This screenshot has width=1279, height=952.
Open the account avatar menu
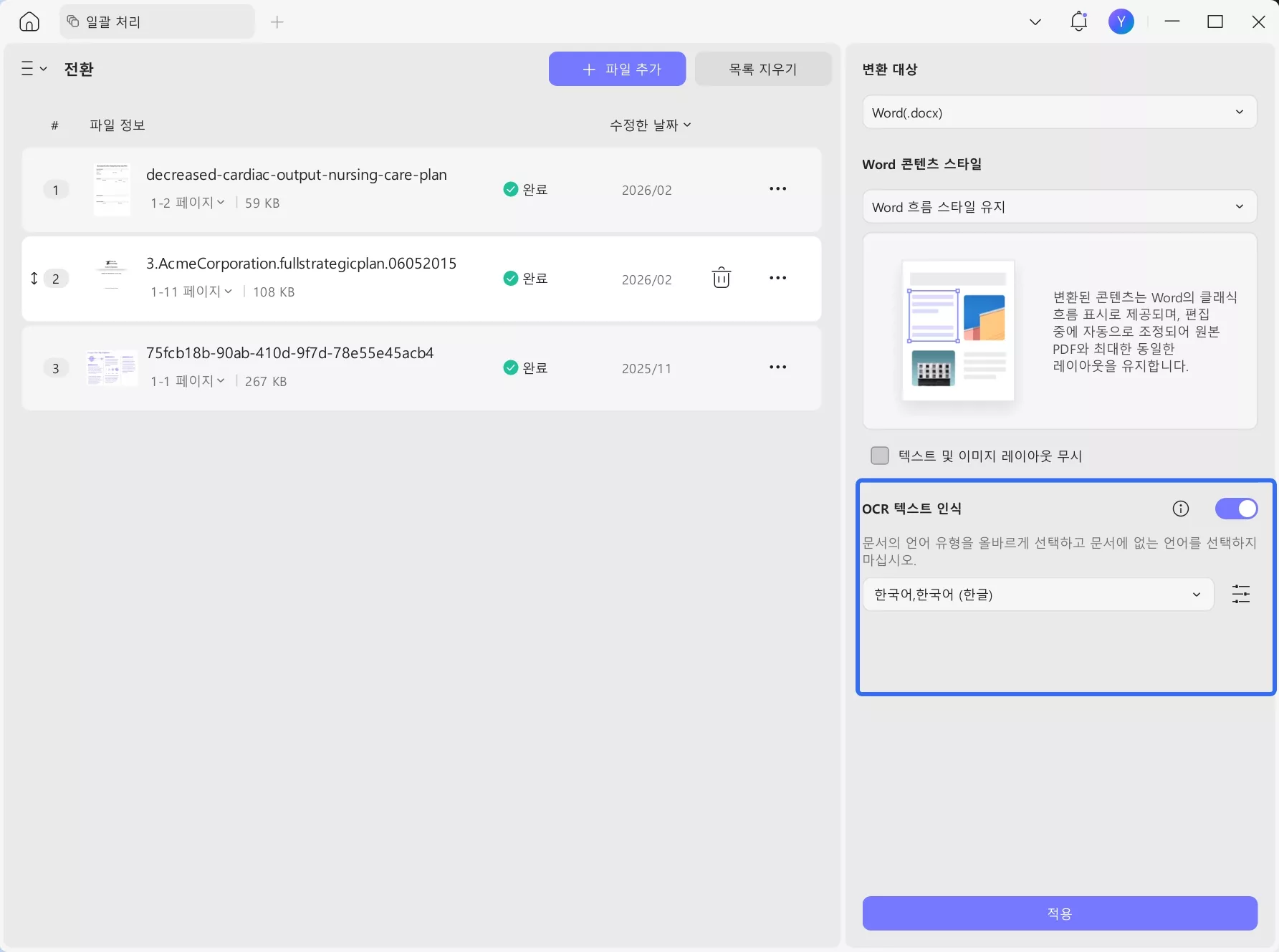coord(1121,21)
